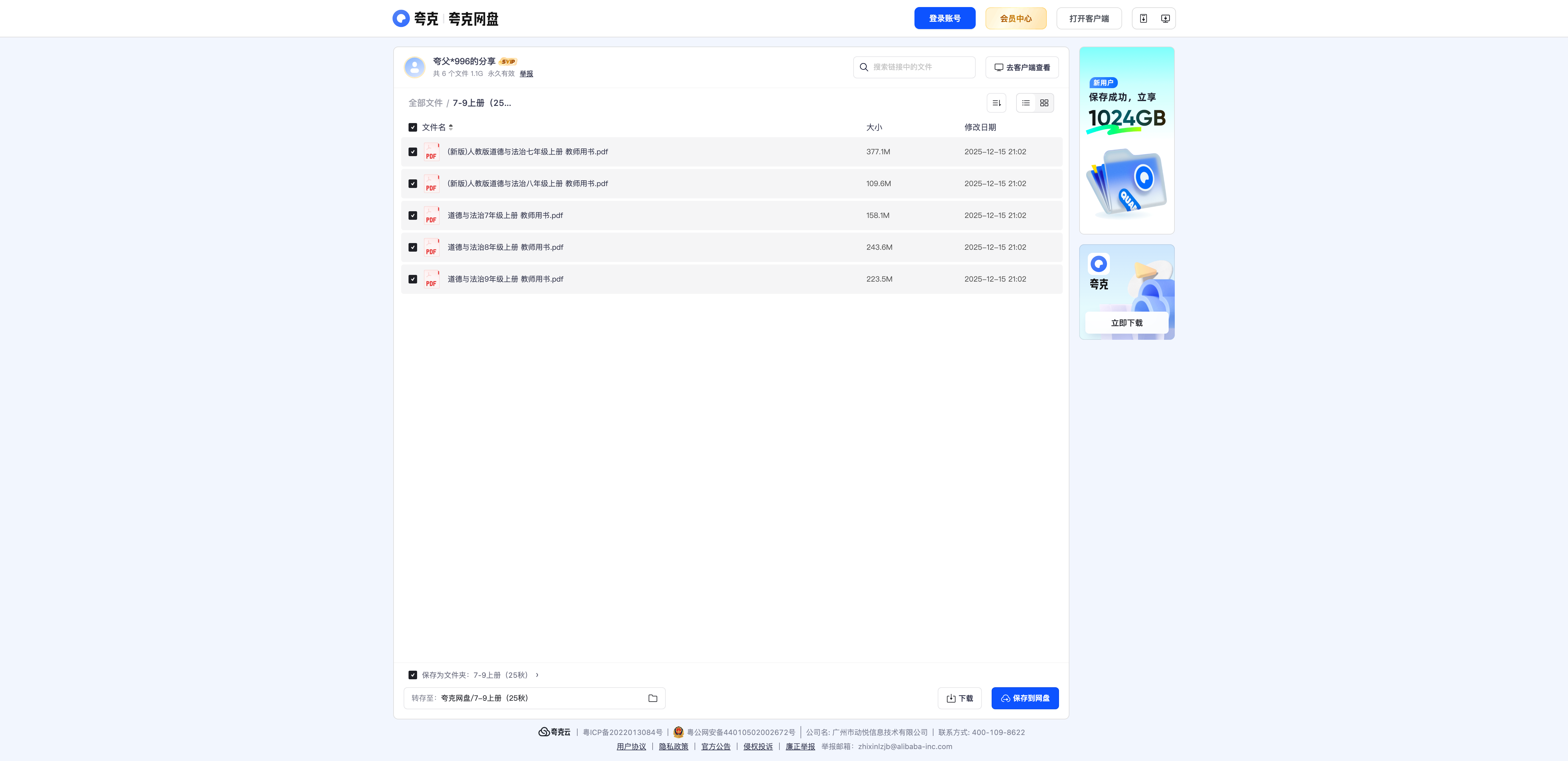Toggle the select-all 文件名 checkbox
Viewport: 1568px width, 761px height.
point(413,127)
